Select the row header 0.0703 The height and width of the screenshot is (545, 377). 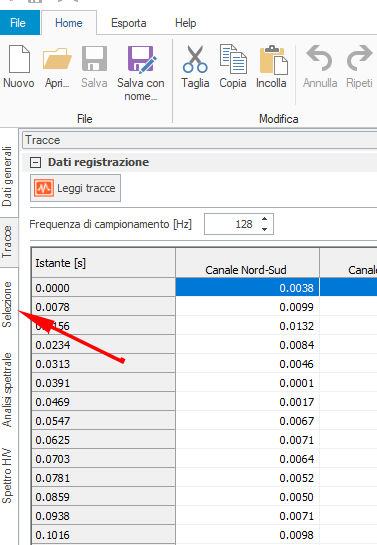pos(103,459)
